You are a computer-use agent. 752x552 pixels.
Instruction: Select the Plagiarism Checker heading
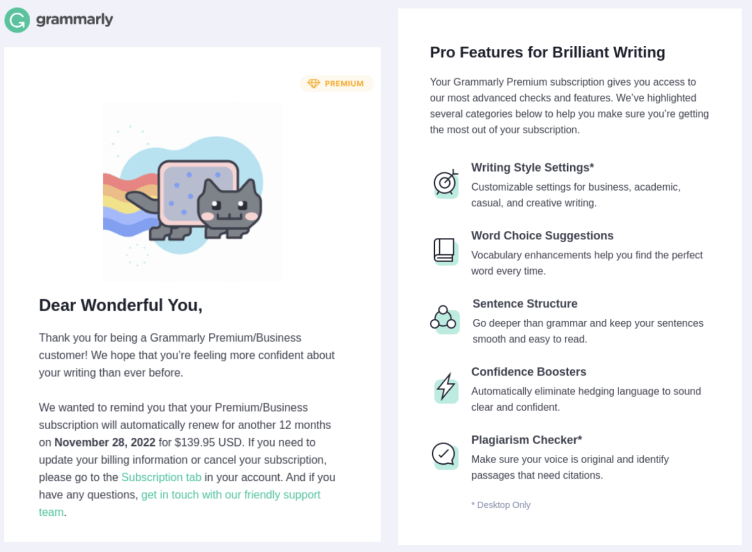click(x=526, y=440)
